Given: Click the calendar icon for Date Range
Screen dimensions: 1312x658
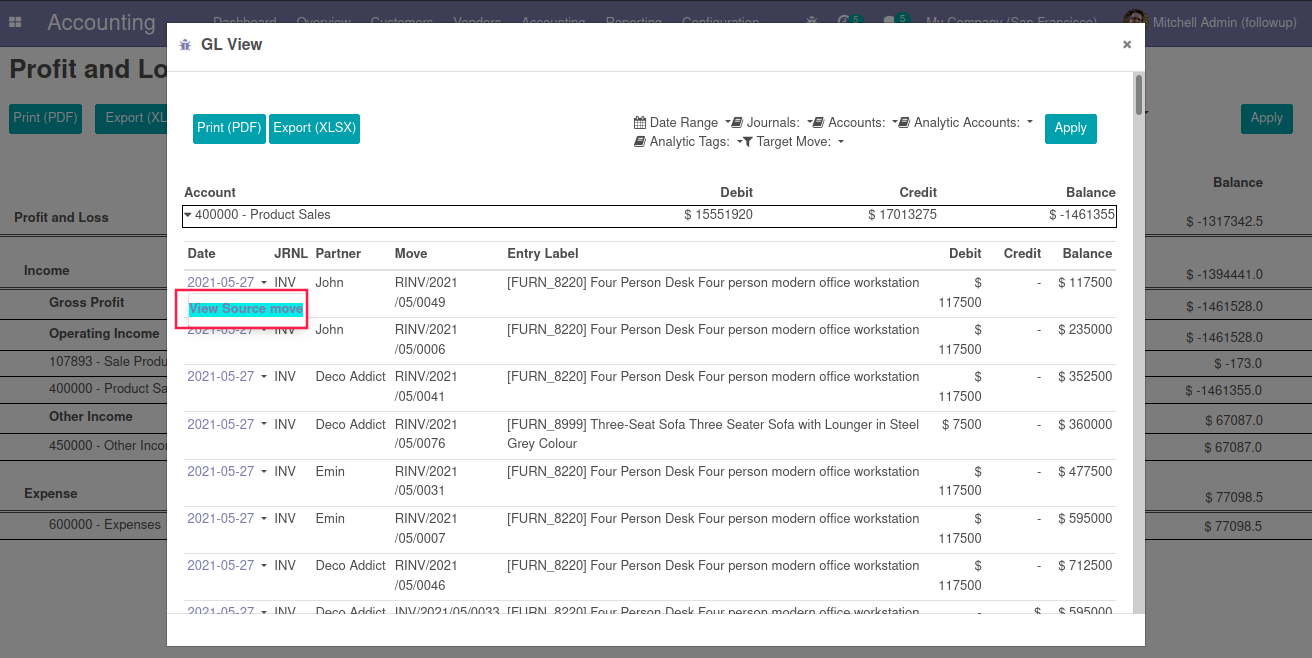Looking at the screenshot, I should coord(640,123).
